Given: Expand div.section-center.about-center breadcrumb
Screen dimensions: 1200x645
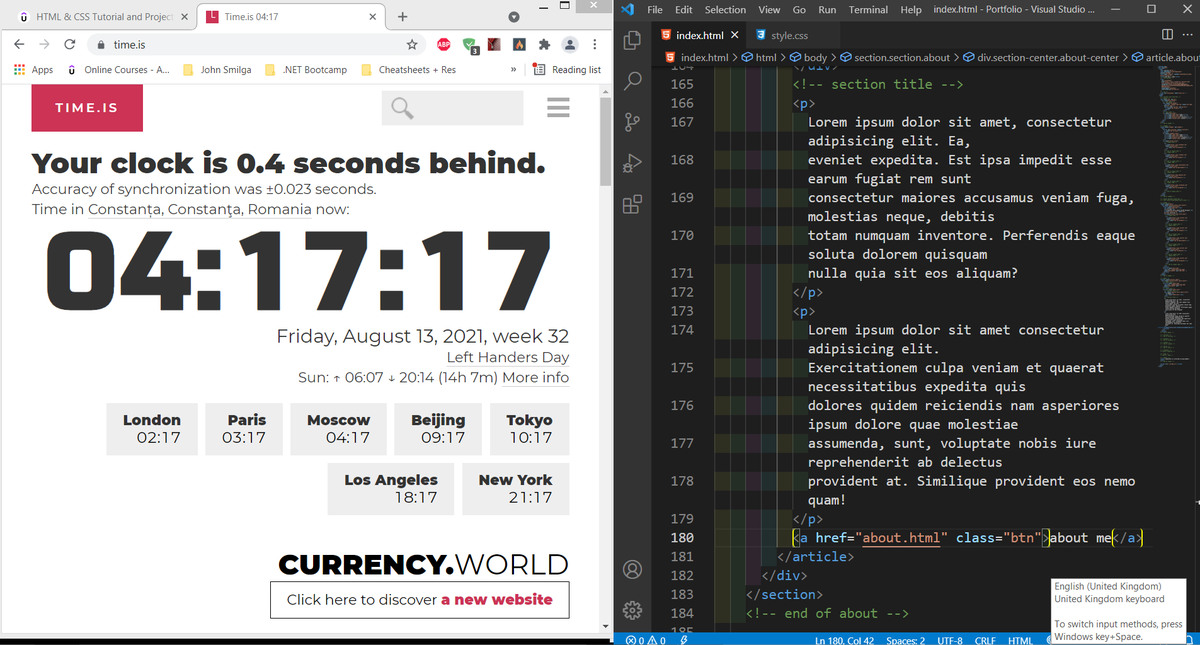Looking at the screenshot, I should pos(1040,57).
